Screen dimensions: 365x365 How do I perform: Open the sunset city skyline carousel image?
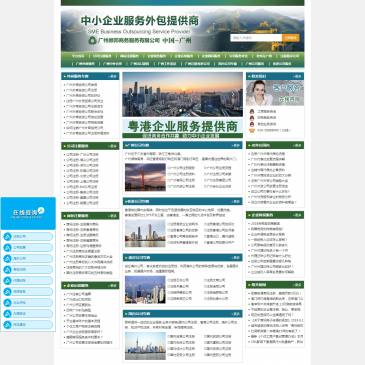coord(182,94)
